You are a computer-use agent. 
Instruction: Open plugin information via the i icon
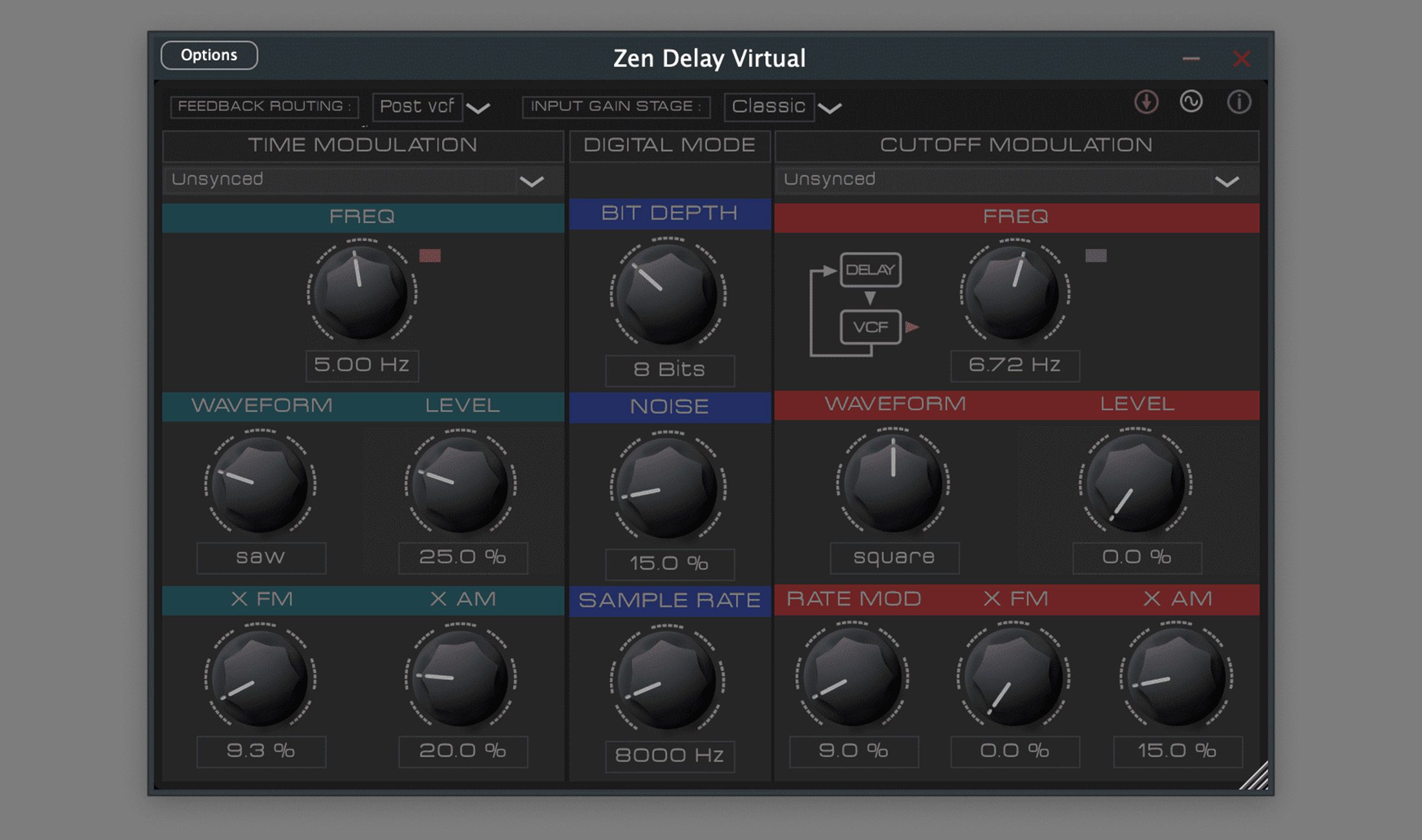pos(1240,102)
